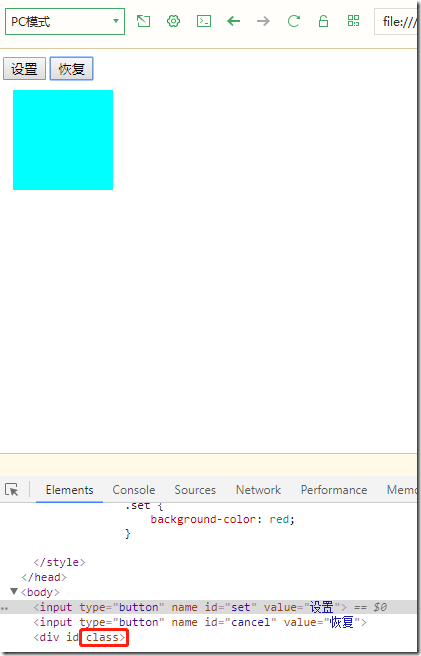Collapse the body node triangle
Screen dimensions: 421x656
pos(14,592)
